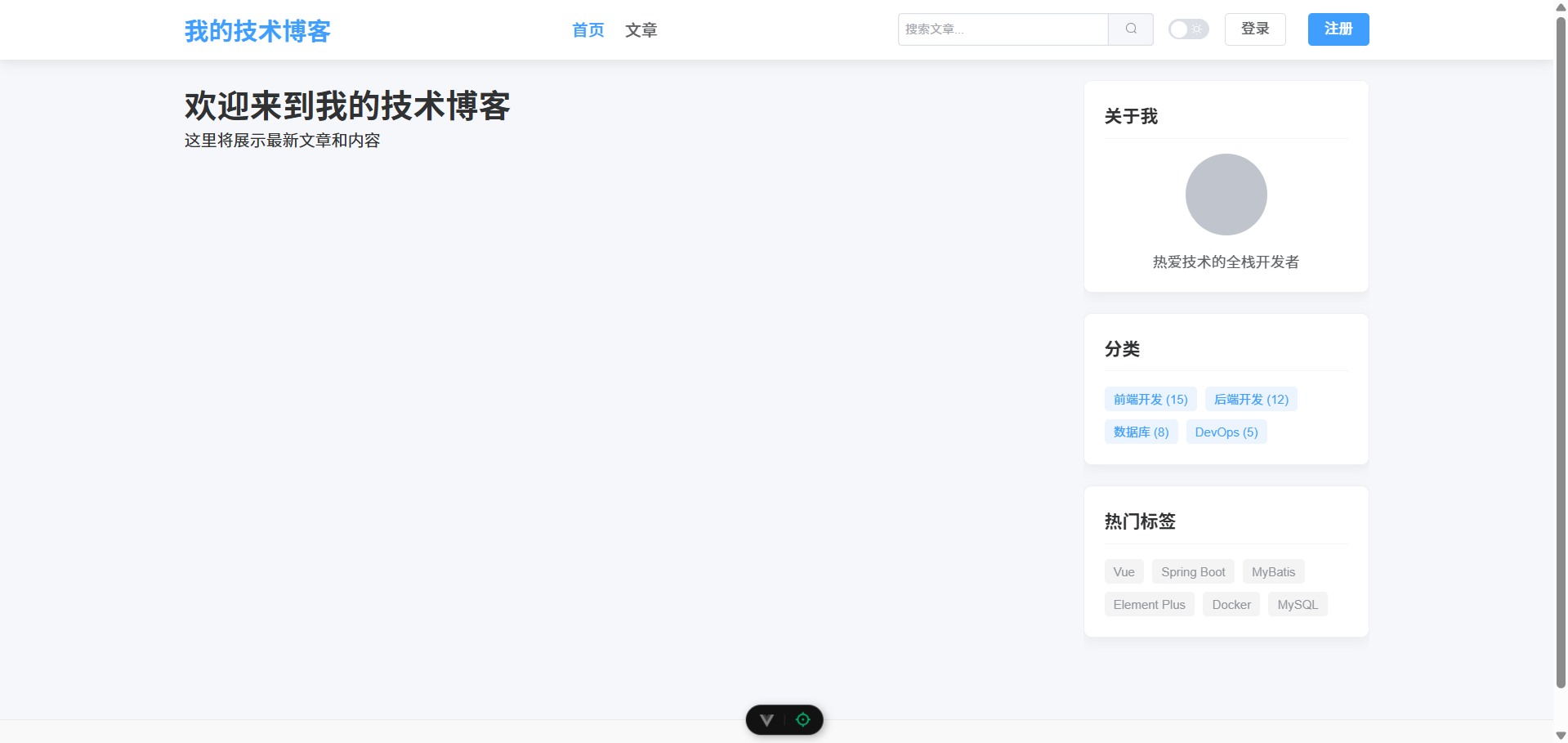Click heading 欢迎来到我的技术博客
The image size is (1568, 743).
click(347, 106)
